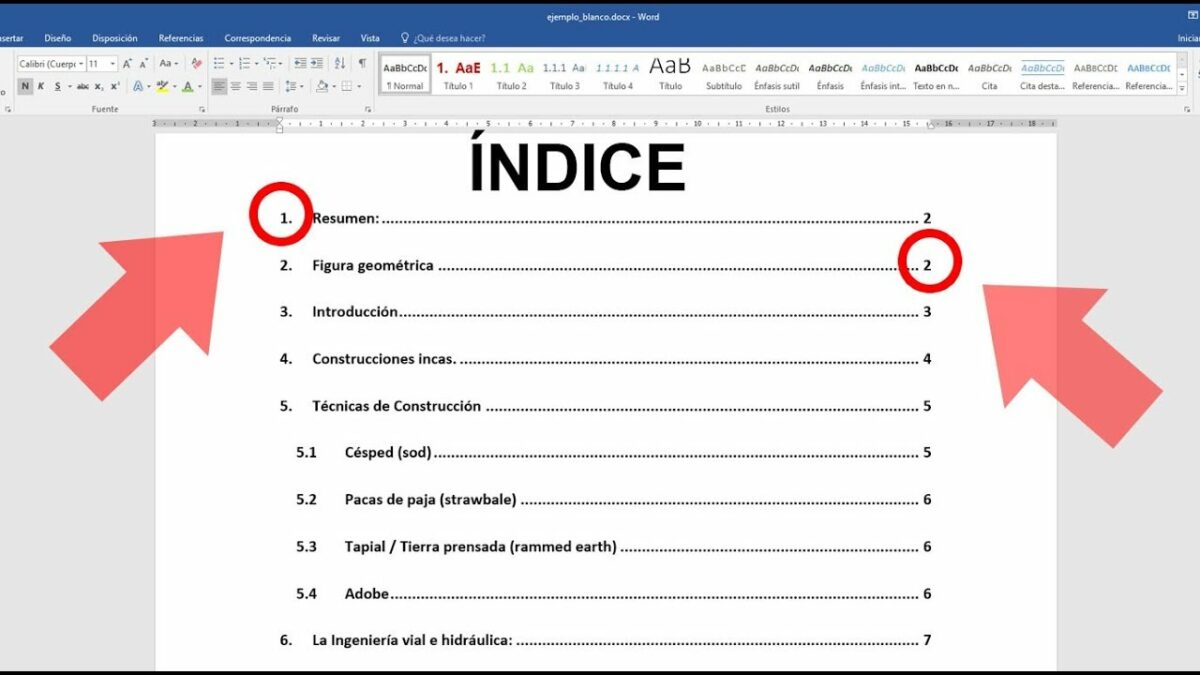Apply italic formatting using the K icon
Viewport: 1200px width, 675px height.
(40, 85)
